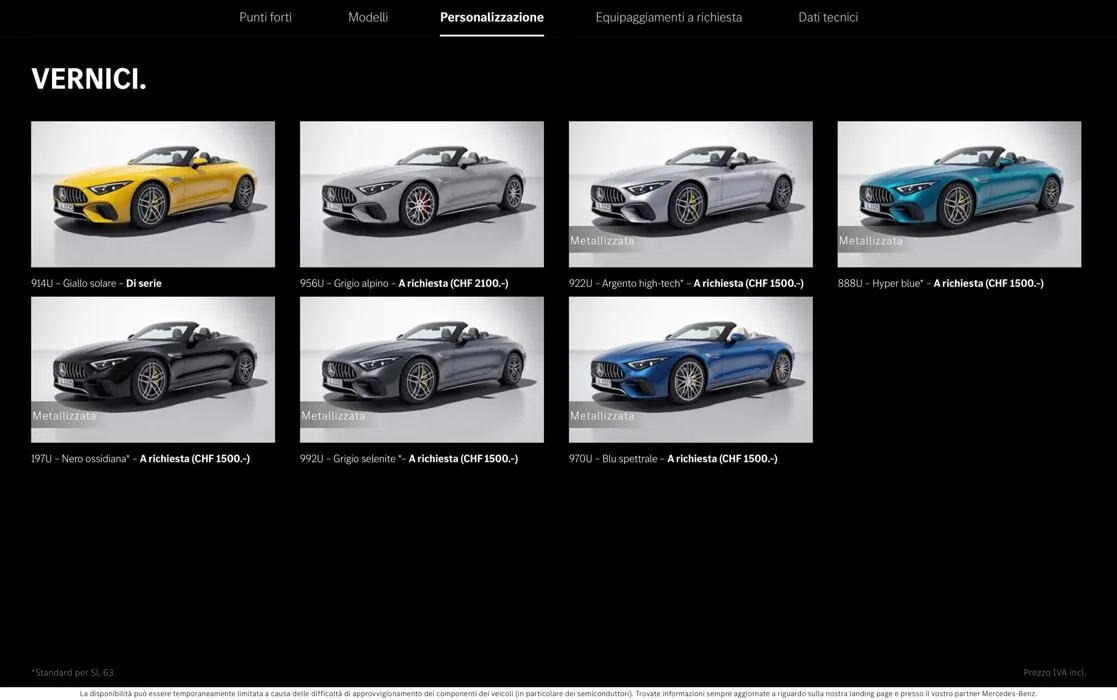This screenshot has height=700, width=1117.
Task: Click the Standard per SL 63 footnote
Action: coord(73,671)
